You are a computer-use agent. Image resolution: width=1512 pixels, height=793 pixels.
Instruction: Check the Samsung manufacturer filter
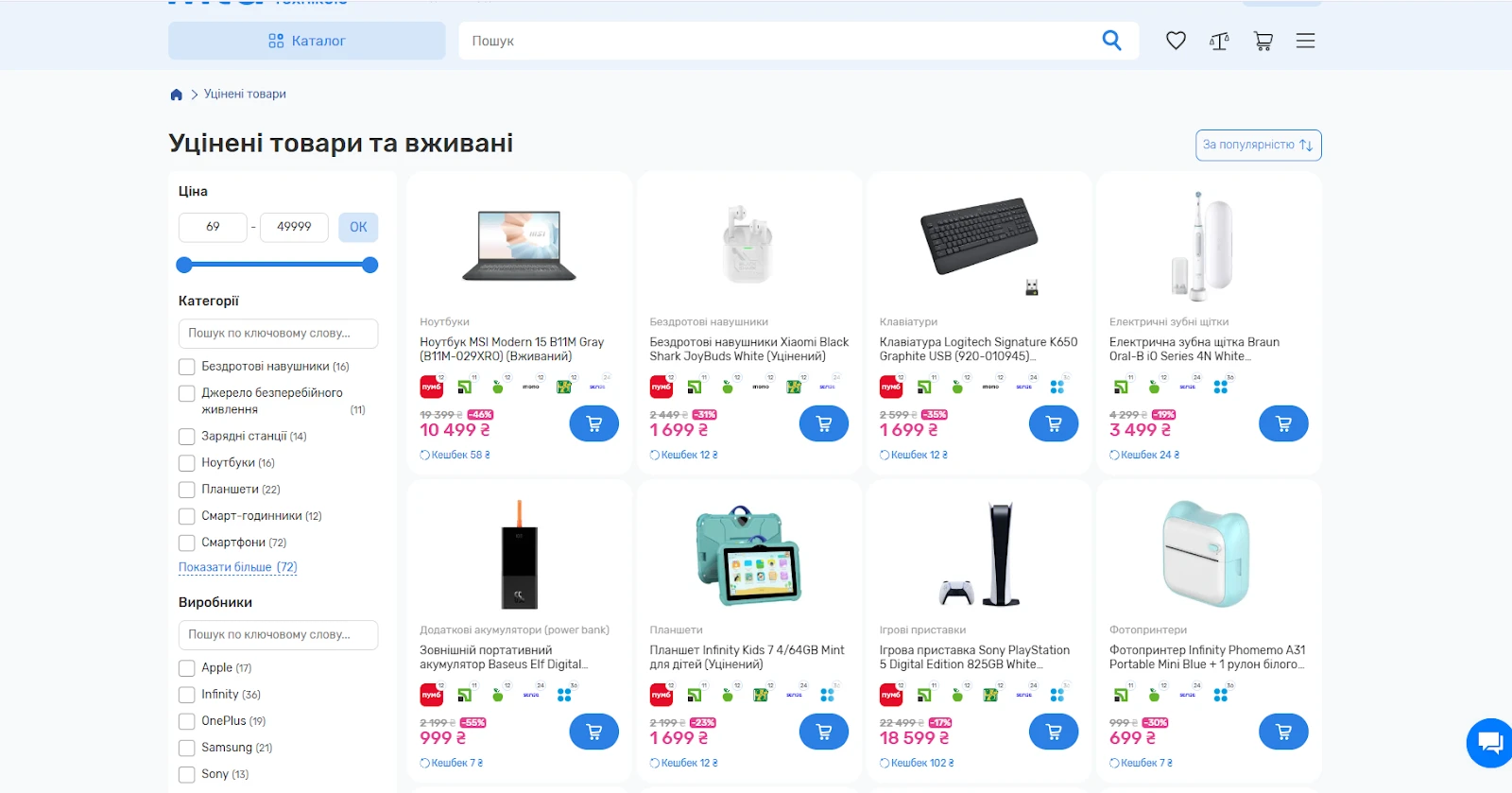point(187,748)
